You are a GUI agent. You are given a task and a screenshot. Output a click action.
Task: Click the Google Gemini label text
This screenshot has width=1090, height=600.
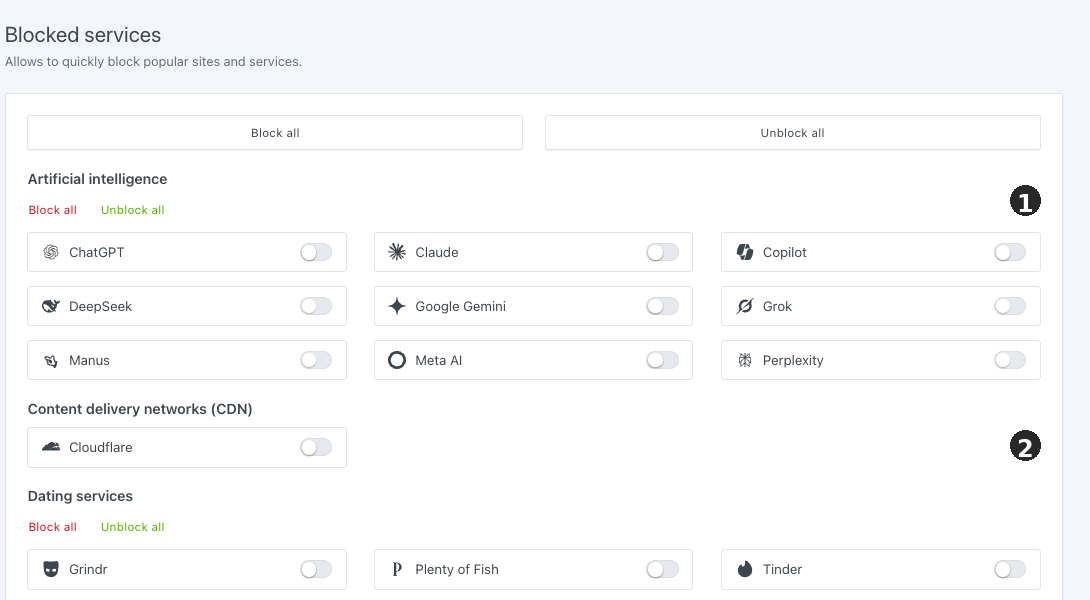point(460,307)
